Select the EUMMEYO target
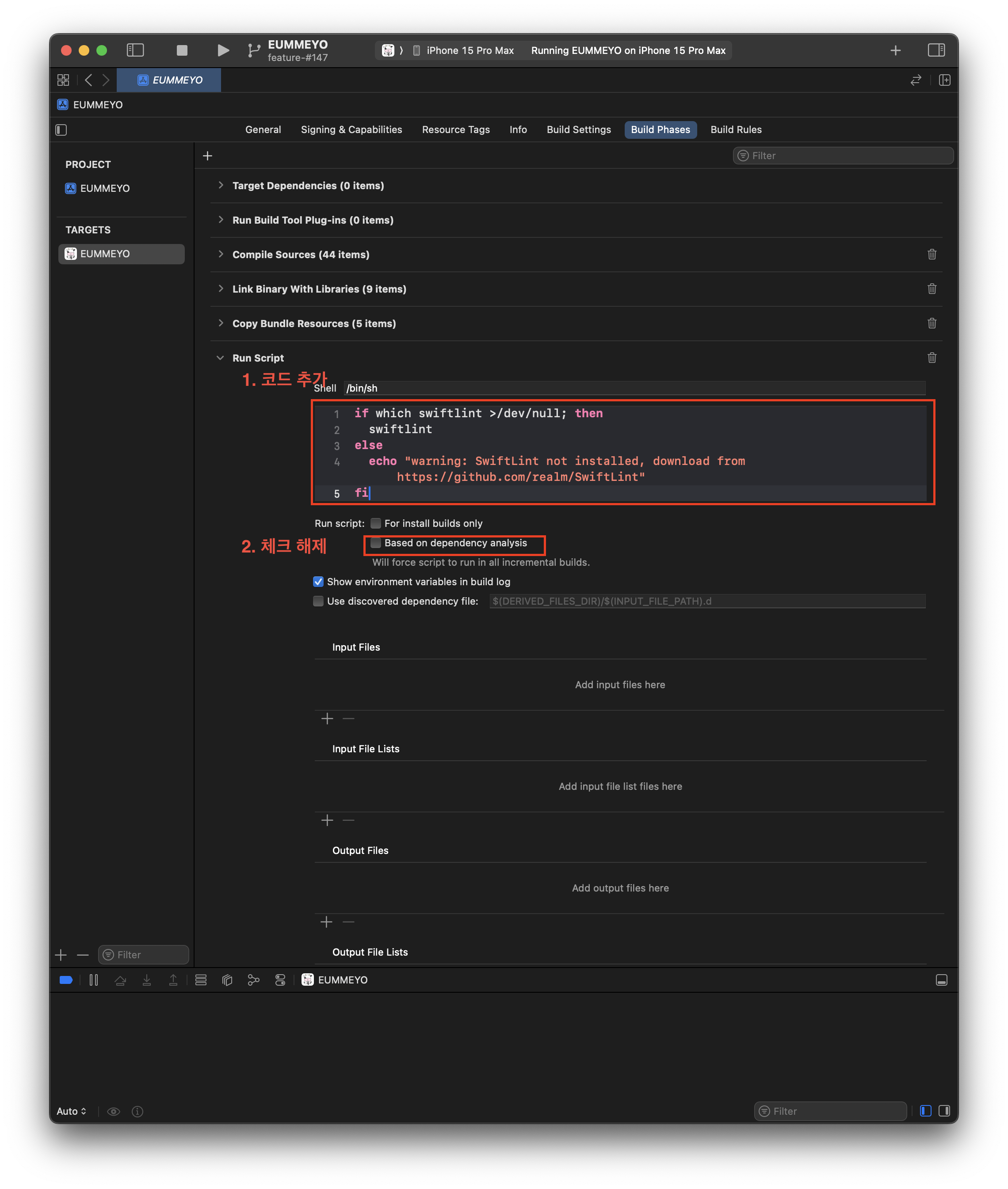 (121, 254)
